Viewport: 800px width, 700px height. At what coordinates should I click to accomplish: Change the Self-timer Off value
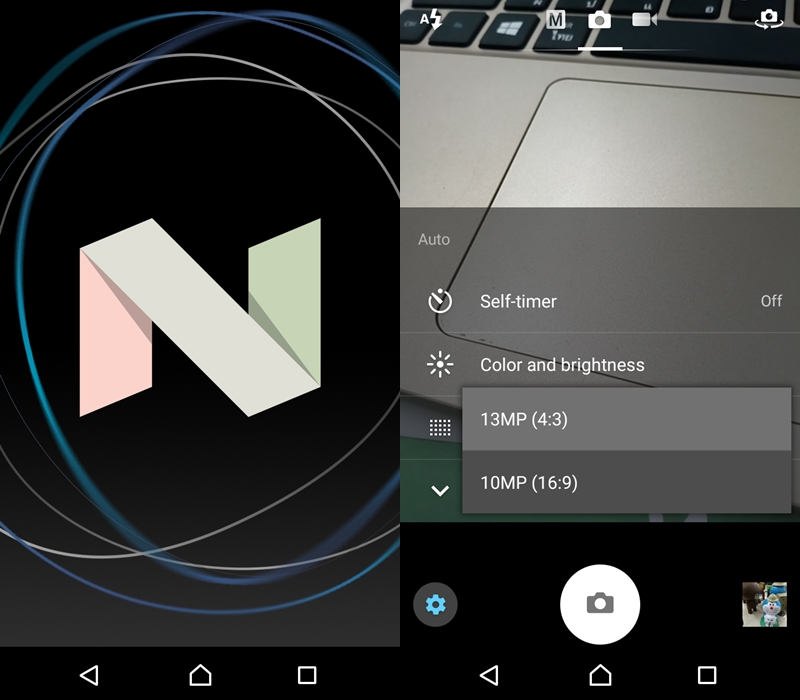(x=771, y=301)
